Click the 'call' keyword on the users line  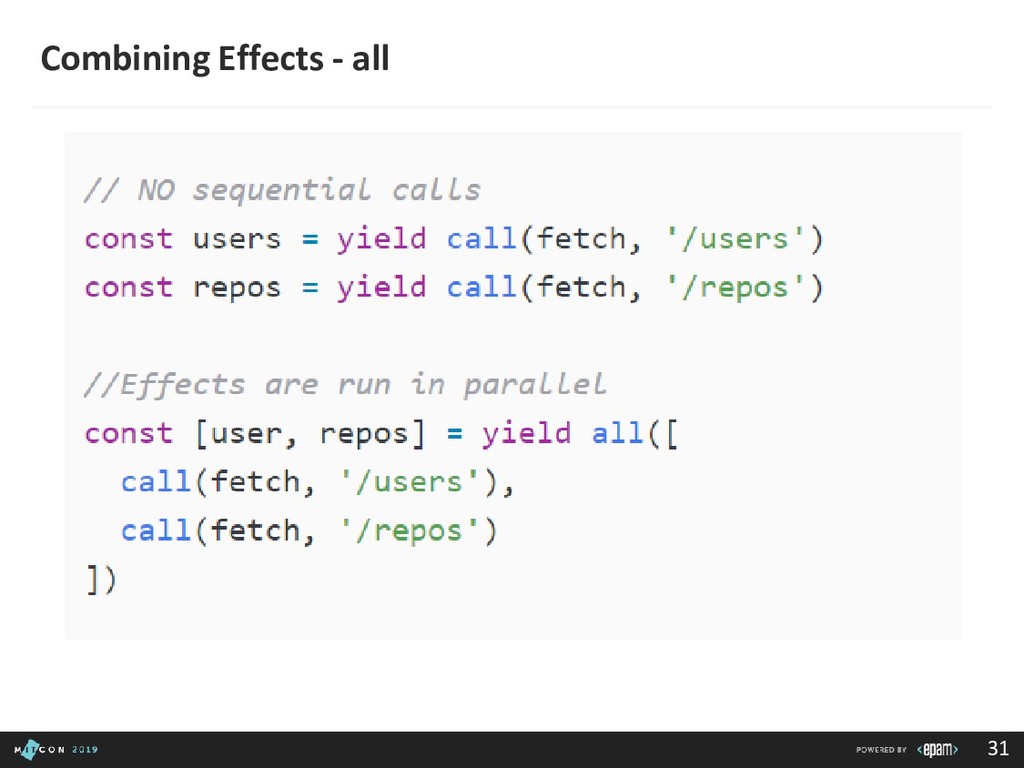(481, 238)
